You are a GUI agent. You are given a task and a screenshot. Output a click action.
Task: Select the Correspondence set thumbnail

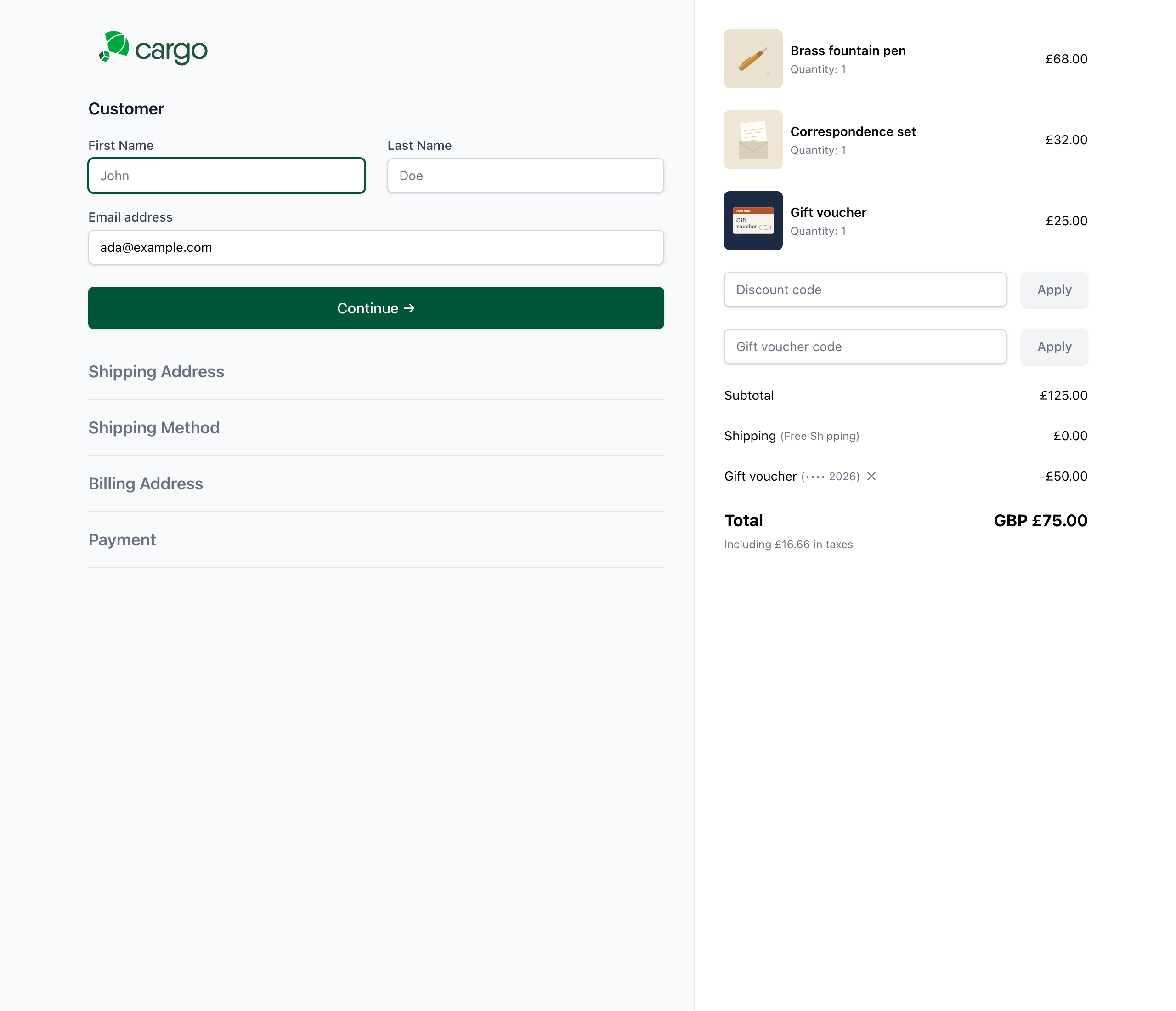coord(753,140)
